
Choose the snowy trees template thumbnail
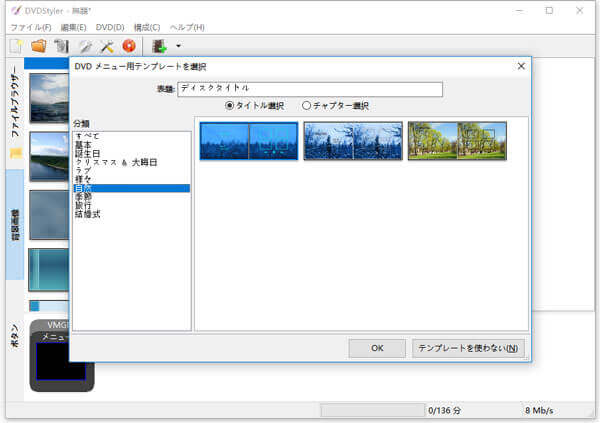(x=353, y=141)
